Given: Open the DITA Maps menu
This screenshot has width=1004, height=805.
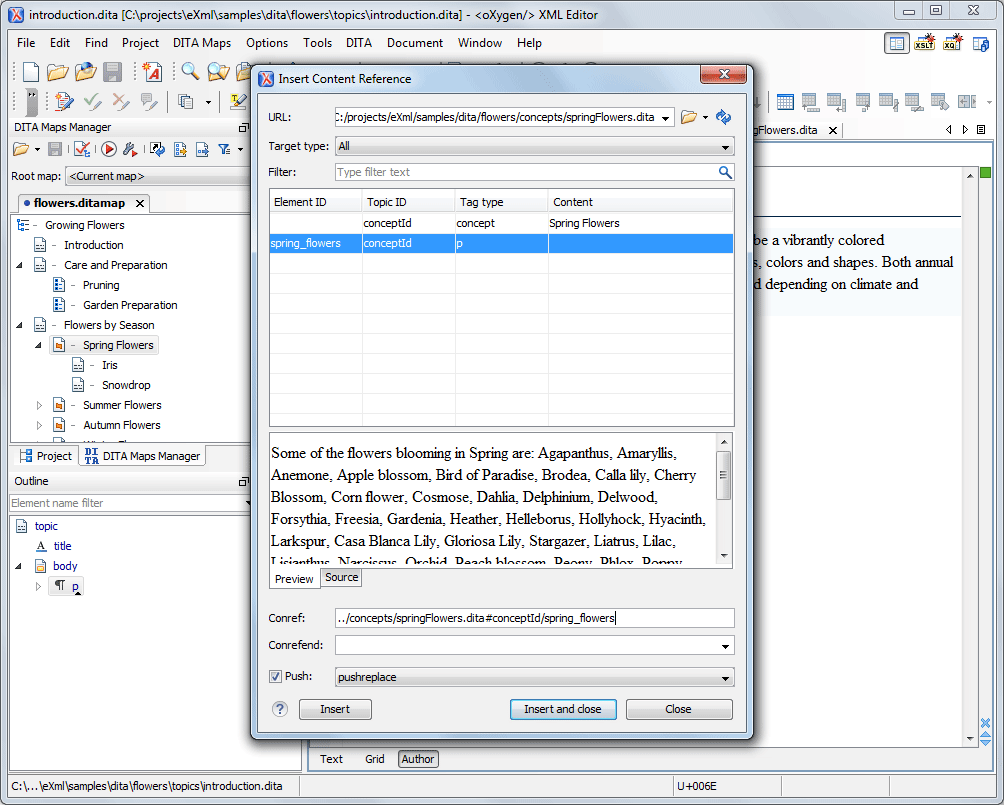Looking at the screenshot, I should pyautogui.click(x=202, y=43).
